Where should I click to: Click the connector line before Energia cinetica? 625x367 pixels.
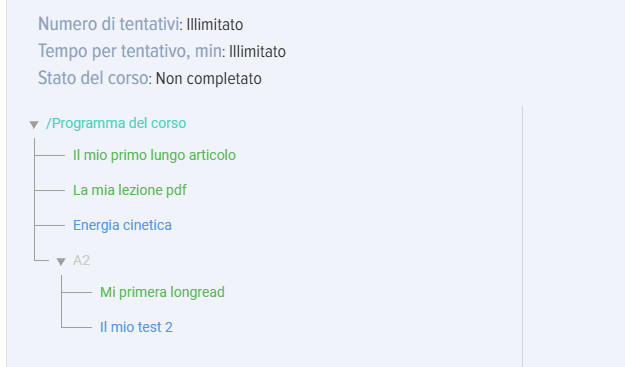click(x=49, y=226)
